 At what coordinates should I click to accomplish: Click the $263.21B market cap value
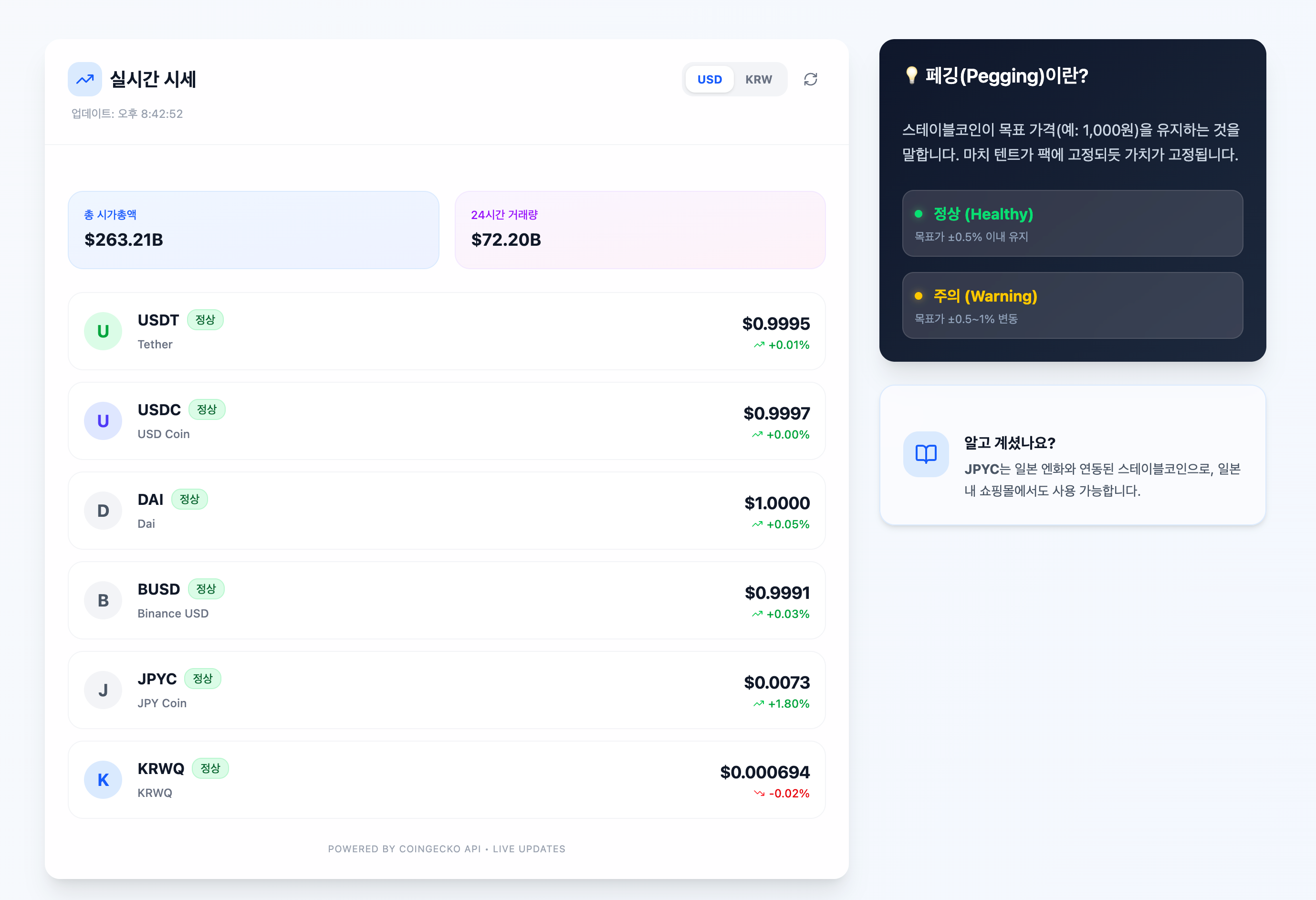coord(124,240)
